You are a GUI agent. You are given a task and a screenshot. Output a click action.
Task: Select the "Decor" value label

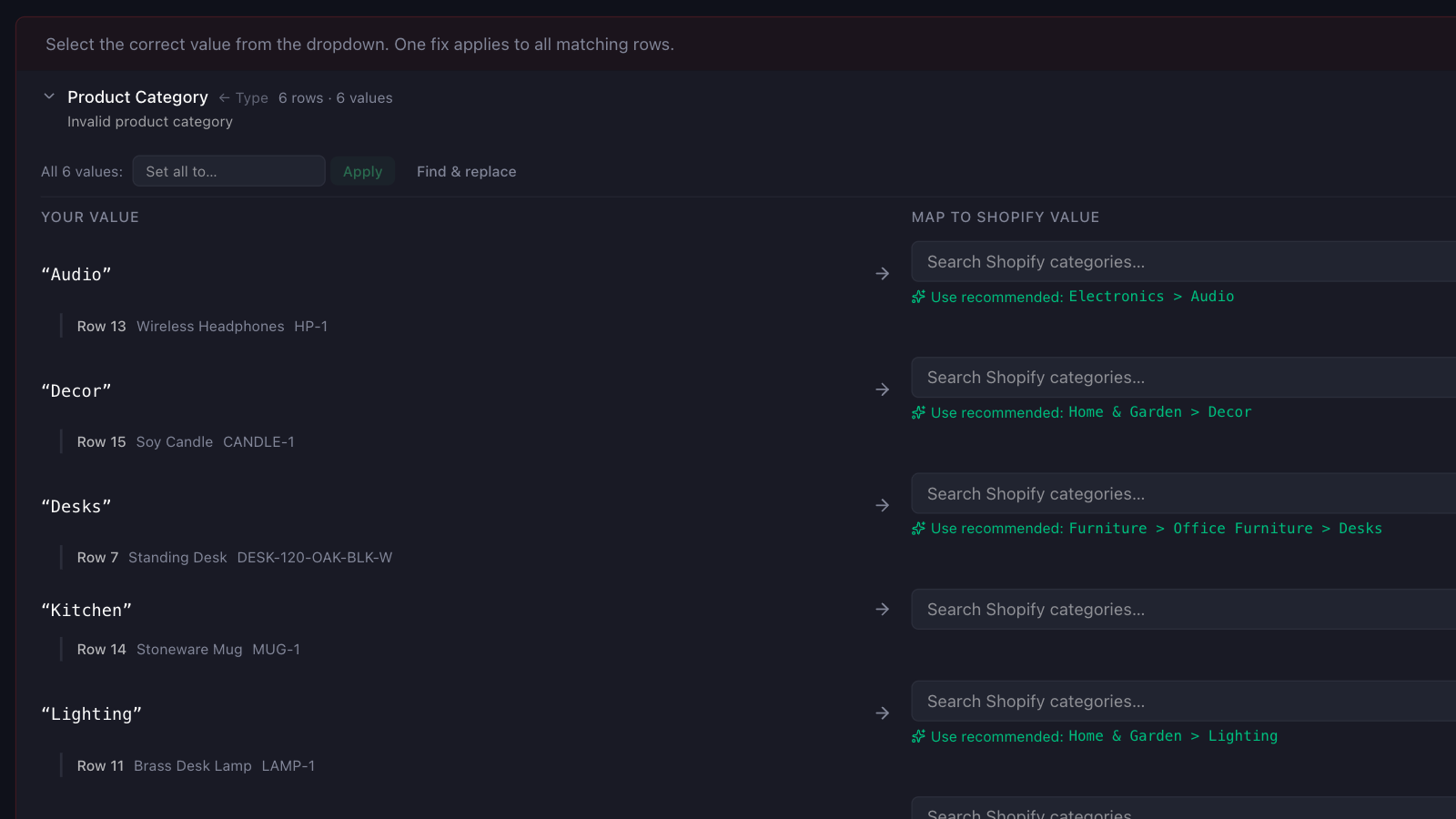[76, 390]
